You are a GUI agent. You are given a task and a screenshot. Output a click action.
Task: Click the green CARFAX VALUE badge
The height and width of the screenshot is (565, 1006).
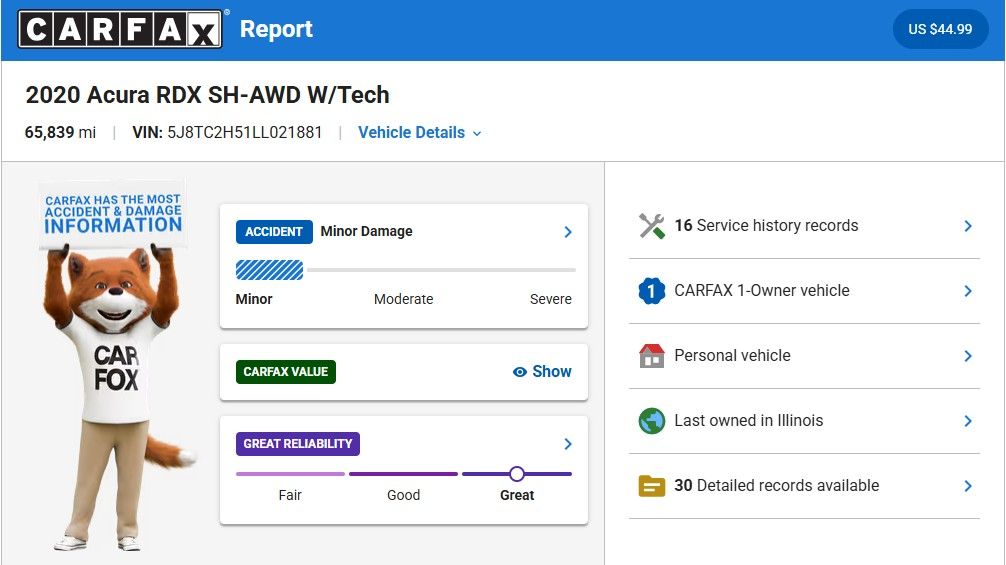coord(286,372)
